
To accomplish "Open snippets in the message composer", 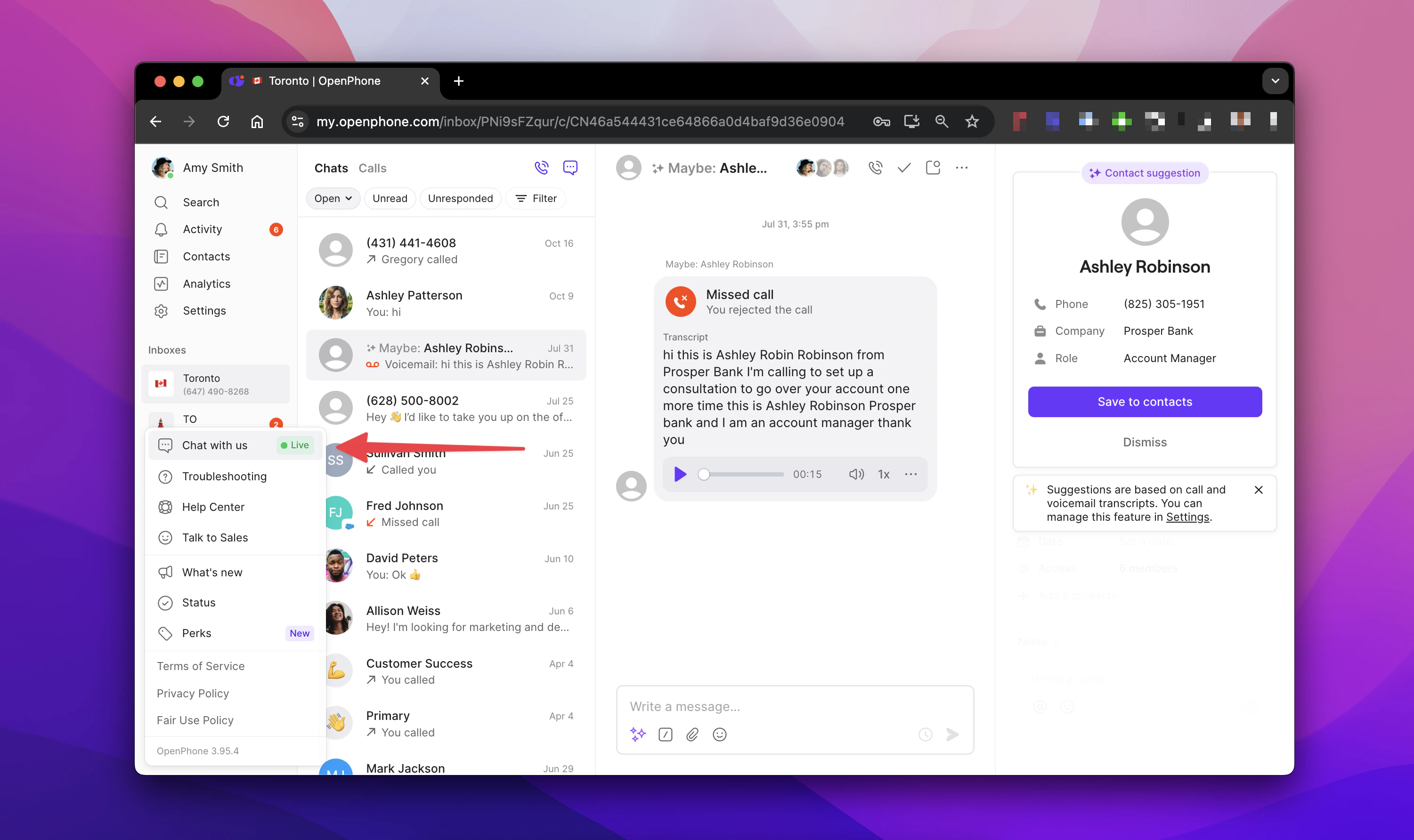I will (665, 734).
